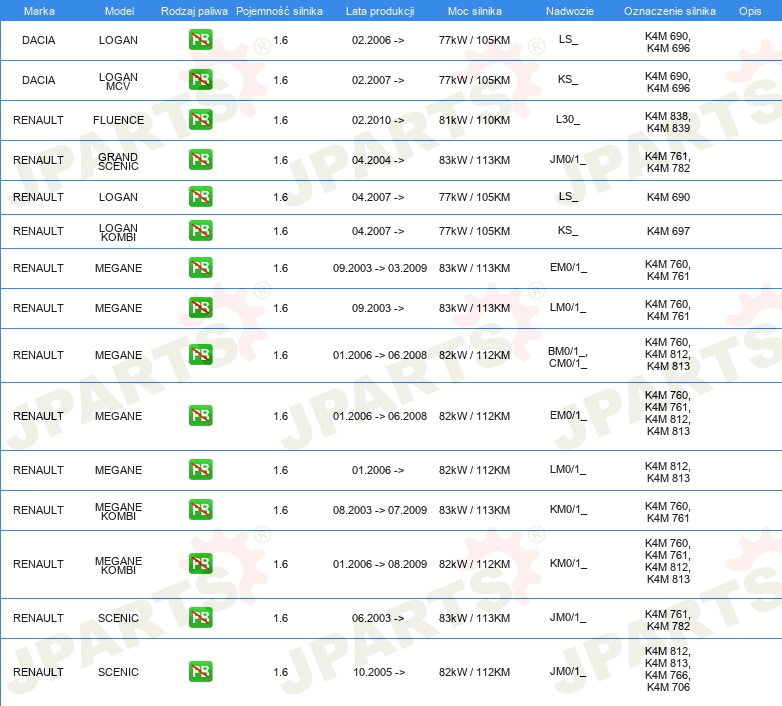Screen dimensions: 782x706
Task: Click the Moc silnika column header
Action: 475,11
